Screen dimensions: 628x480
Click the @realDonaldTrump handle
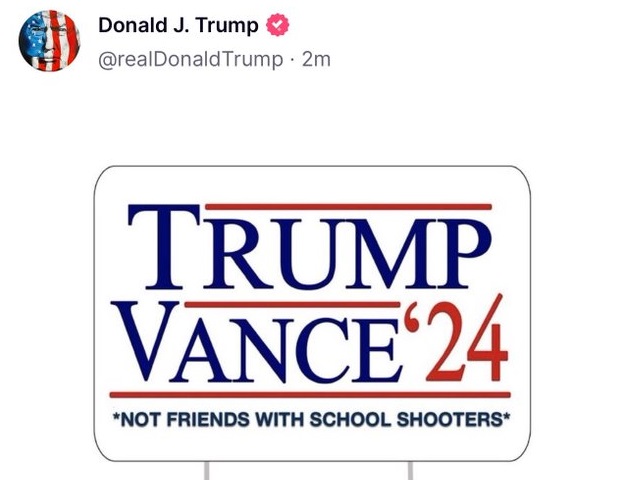pos(190,59)
